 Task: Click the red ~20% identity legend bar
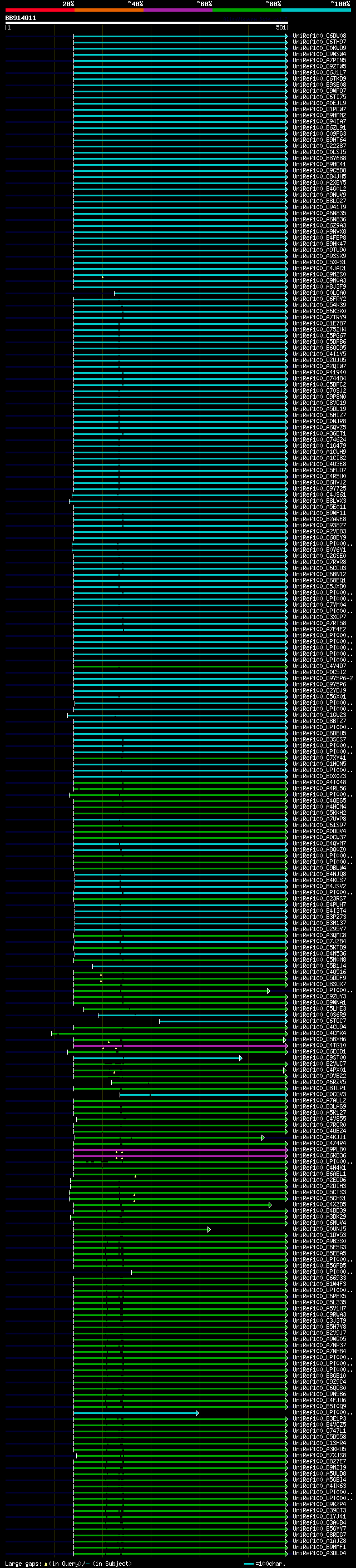pyautogui.click(x=40, y=10)
